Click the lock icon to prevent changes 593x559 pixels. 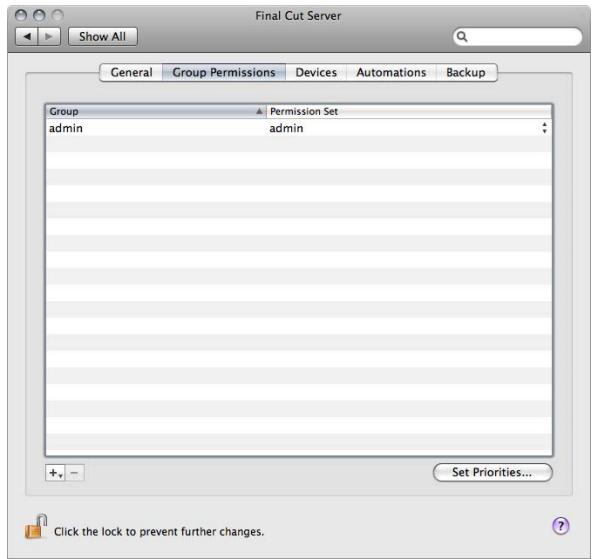point(36,526)
